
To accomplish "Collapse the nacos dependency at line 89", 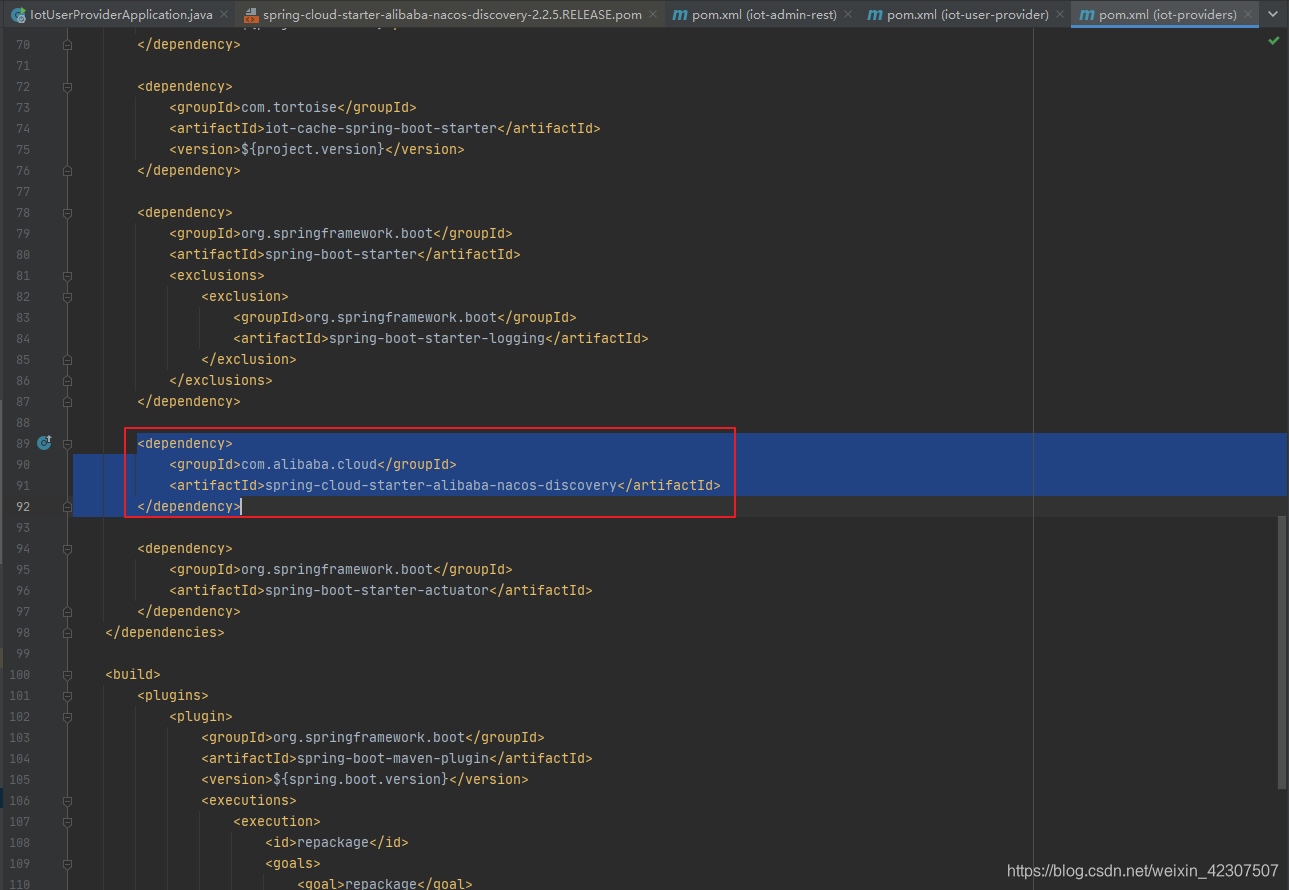I will point(67,443).
